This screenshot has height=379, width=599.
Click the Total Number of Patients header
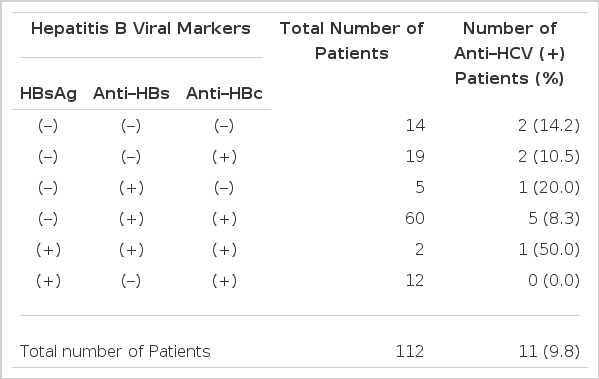[351, 41]
